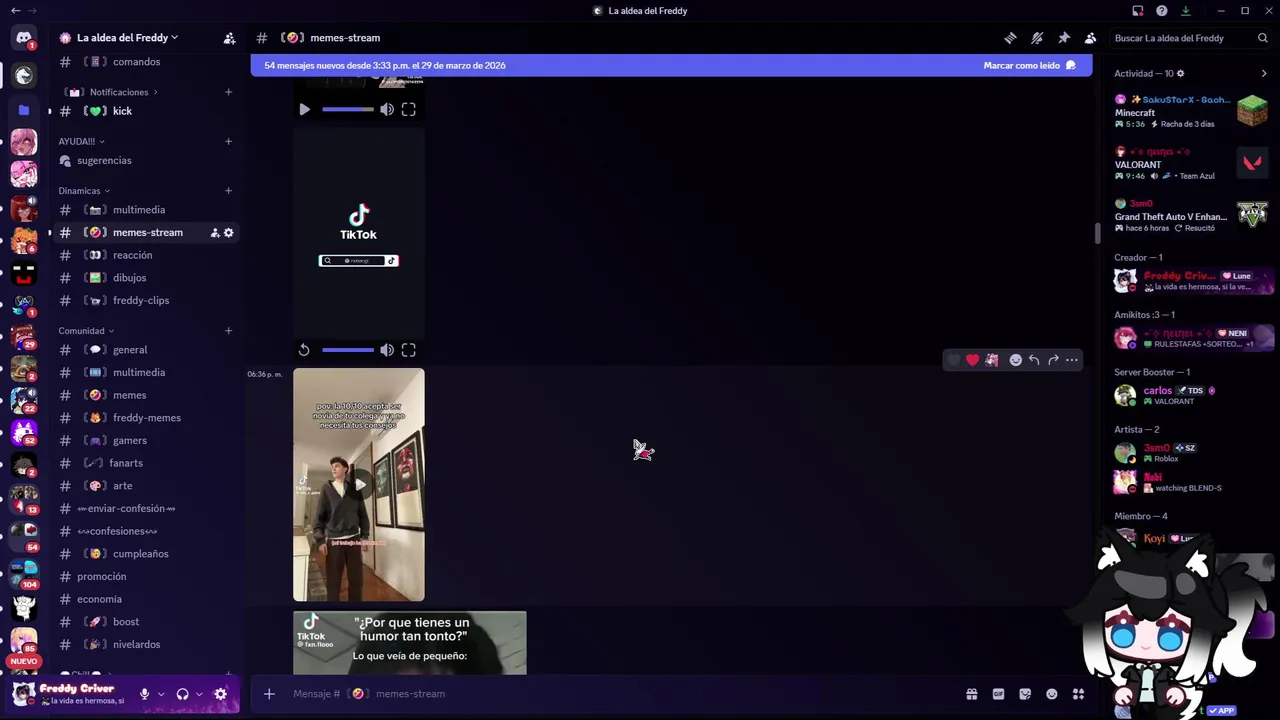Viewport: 1280px width, 720px height.
Task: Open the freddy-memes channel
Action: pyautogui.click(x=148, y=418)
